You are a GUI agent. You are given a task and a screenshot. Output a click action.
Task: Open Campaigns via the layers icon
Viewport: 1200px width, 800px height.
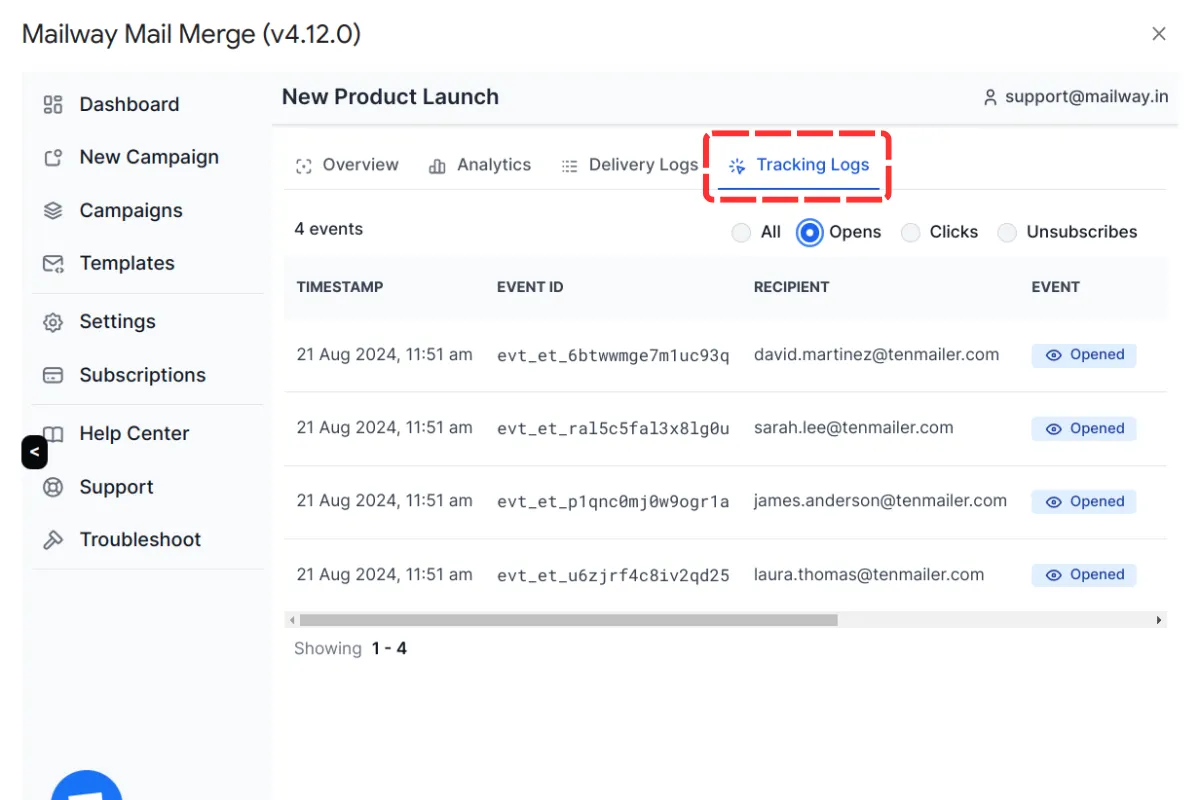[x=53, y=211]
